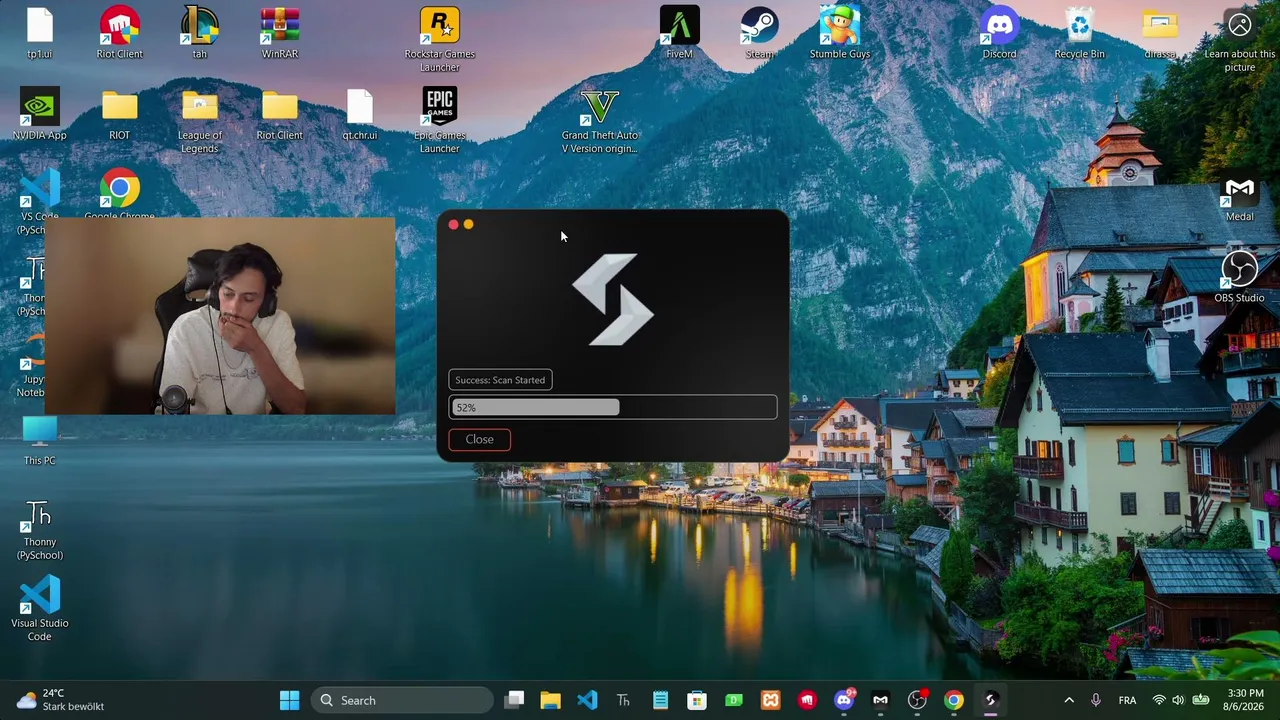The height and width of the screenshot is (720, 1280).
Task: Select the FiveM desktop shortcut
Action: click(x=680, y=33)
